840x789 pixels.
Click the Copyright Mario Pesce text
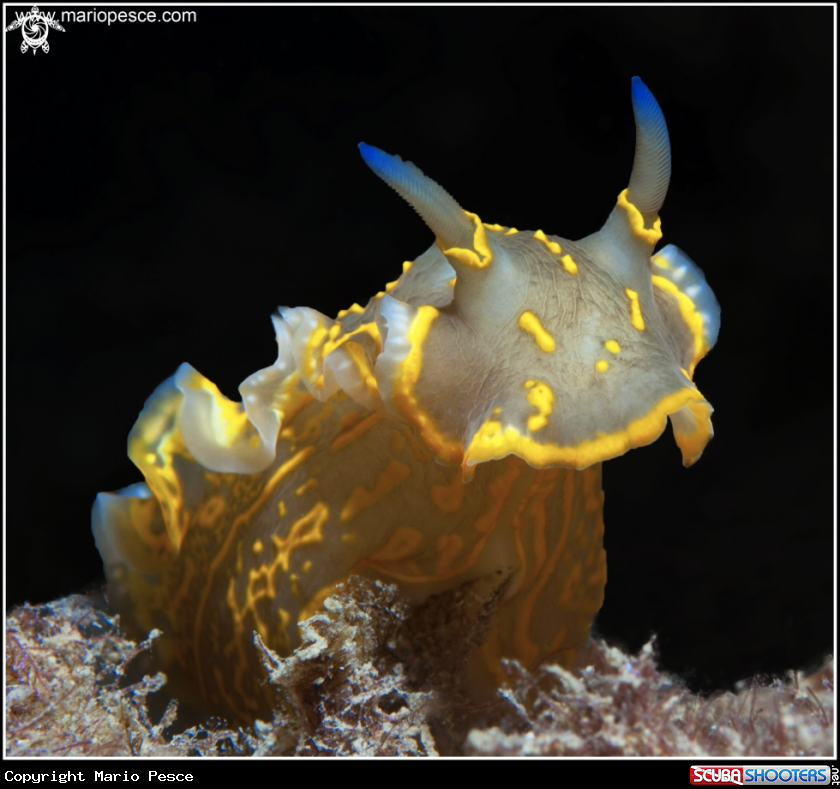coord(99,776)
